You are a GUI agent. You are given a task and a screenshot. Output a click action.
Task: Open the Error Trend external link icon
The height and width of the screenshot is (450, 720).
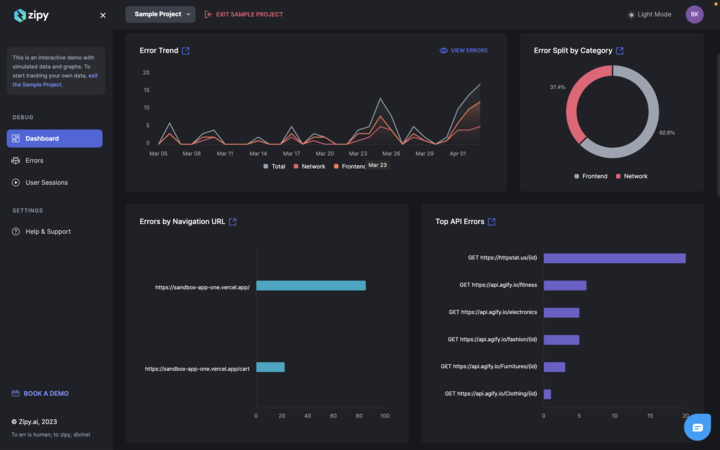(186, 50)
